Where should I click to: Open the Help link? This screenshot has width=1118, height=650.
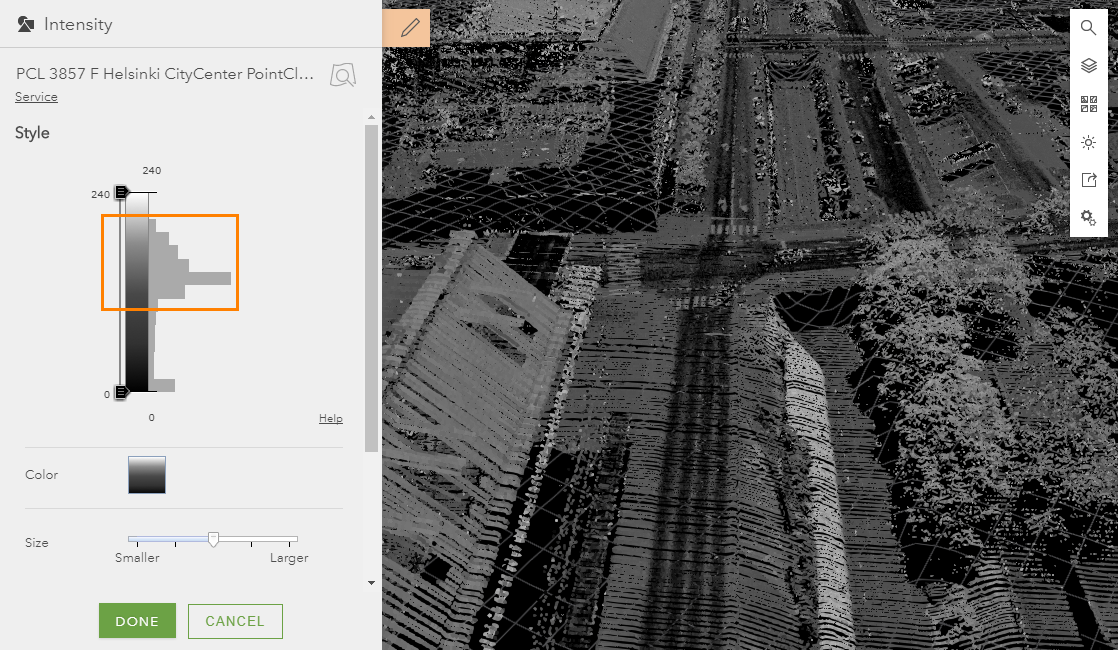coord(331,418)
